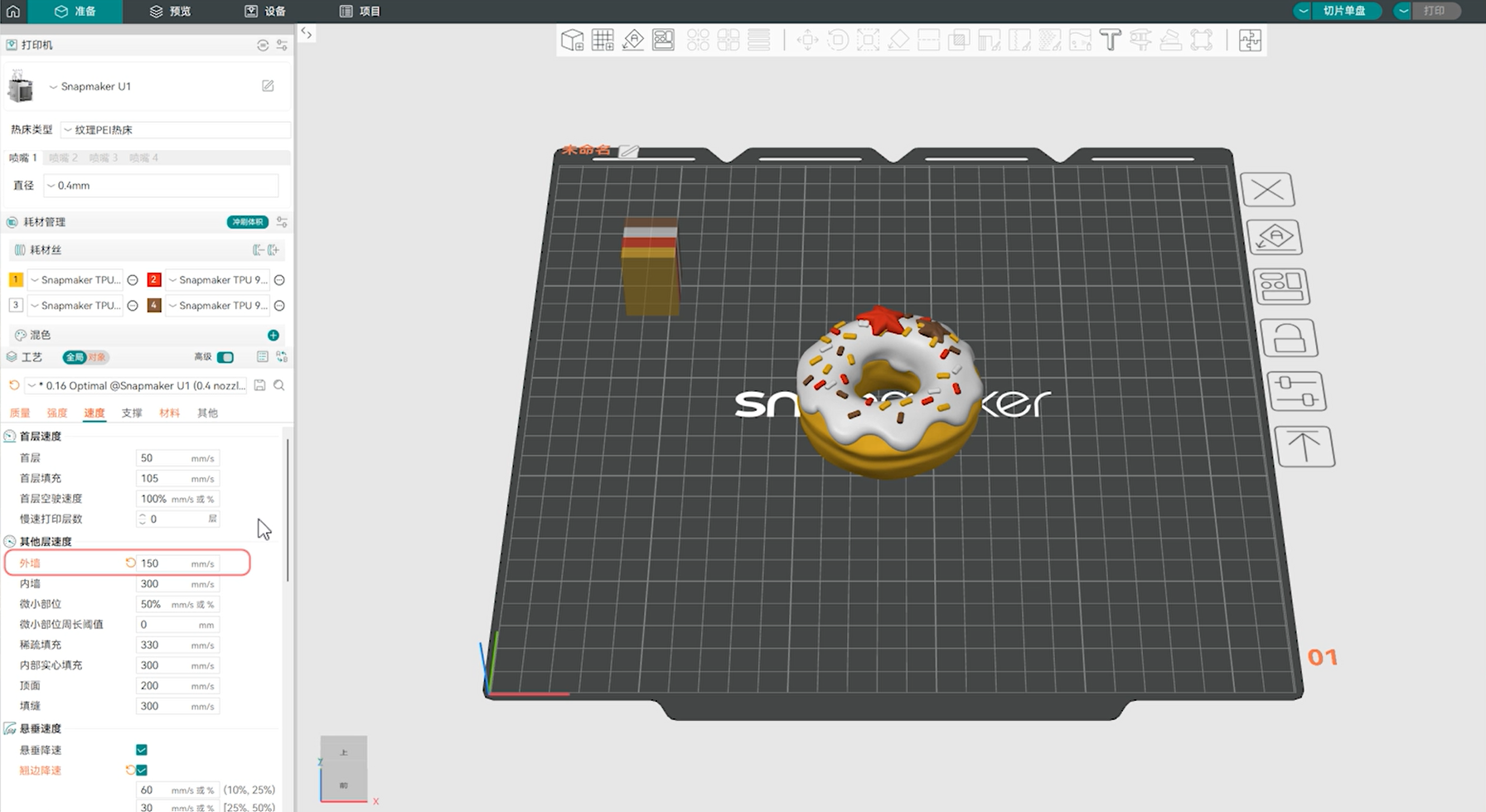Collapse the sidebar with the arrows icon
This screenshot has height=812, width=1486.
point(307,33)
